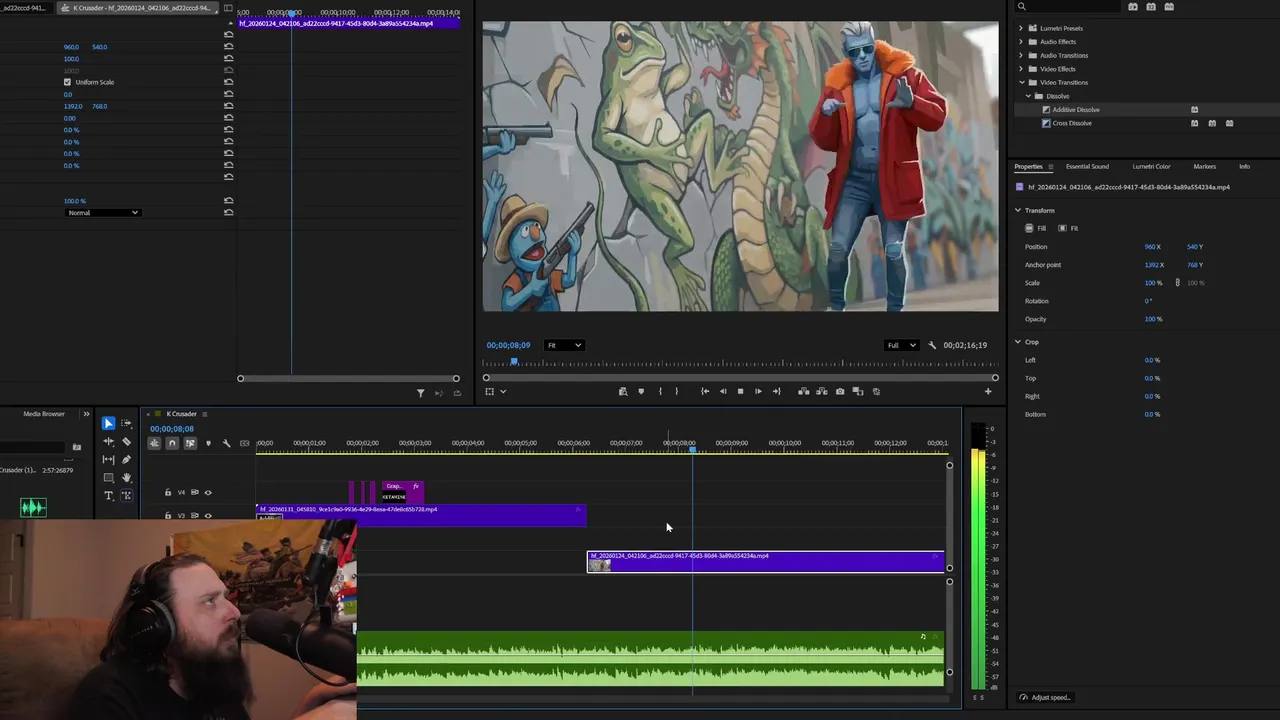Select the Selection tool arrow
The height and width of the screenshot is (720, 1280).
(x=108, y=423)
